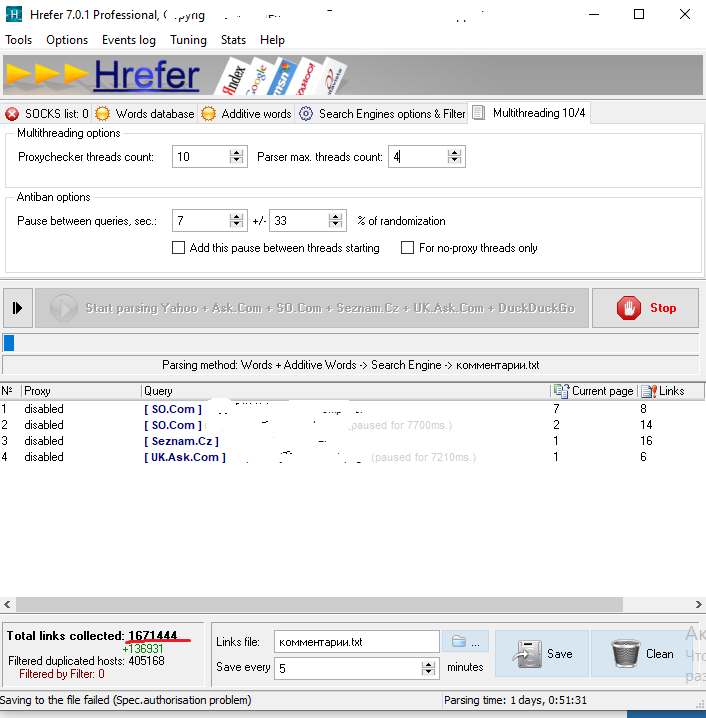Focus the randomization percent field
Image resolution: width=706 pixels, height=718 pixels.
(x=299, y=221)
